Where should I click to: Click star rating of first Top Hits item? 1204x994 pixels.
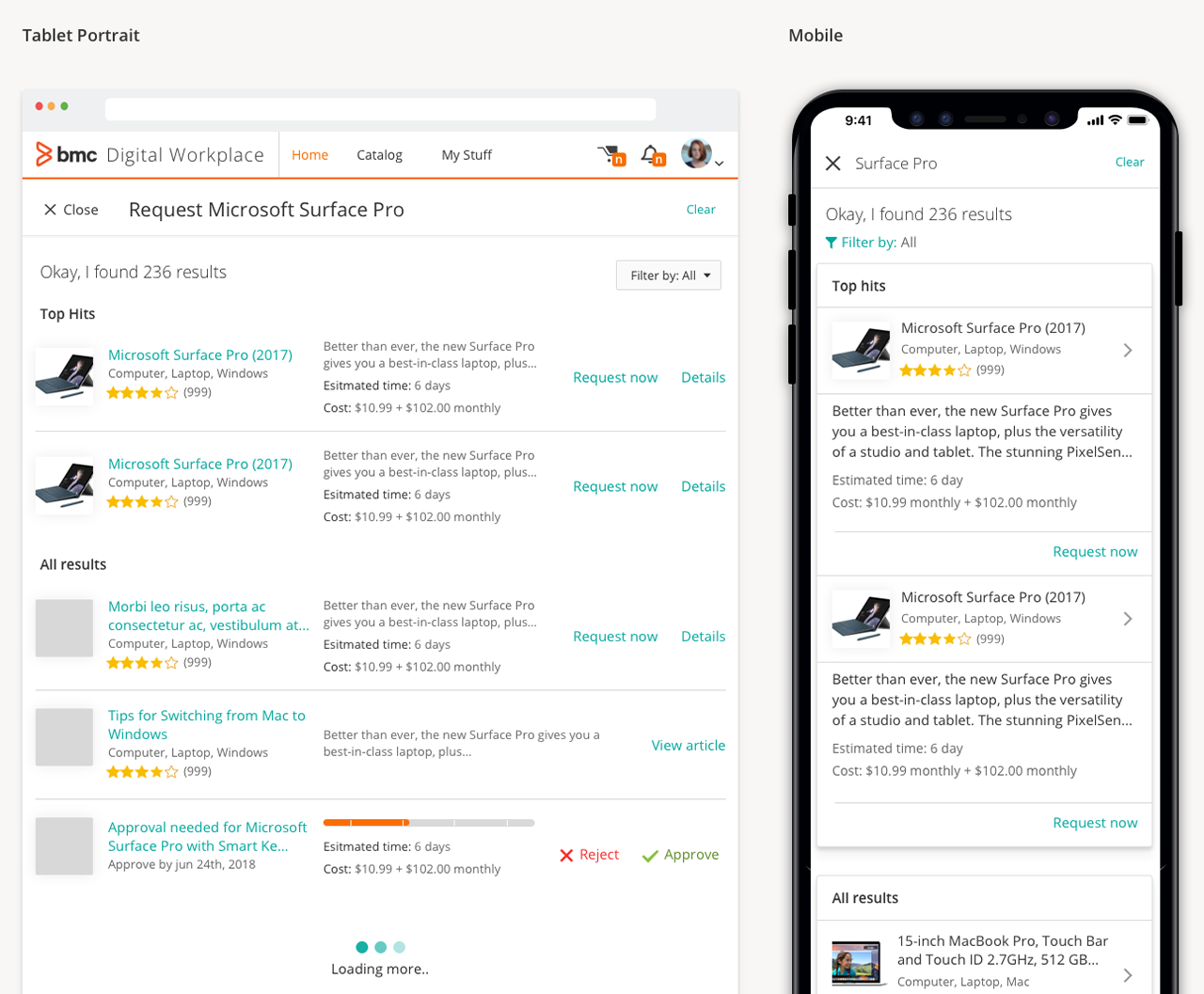pos(142,393)
